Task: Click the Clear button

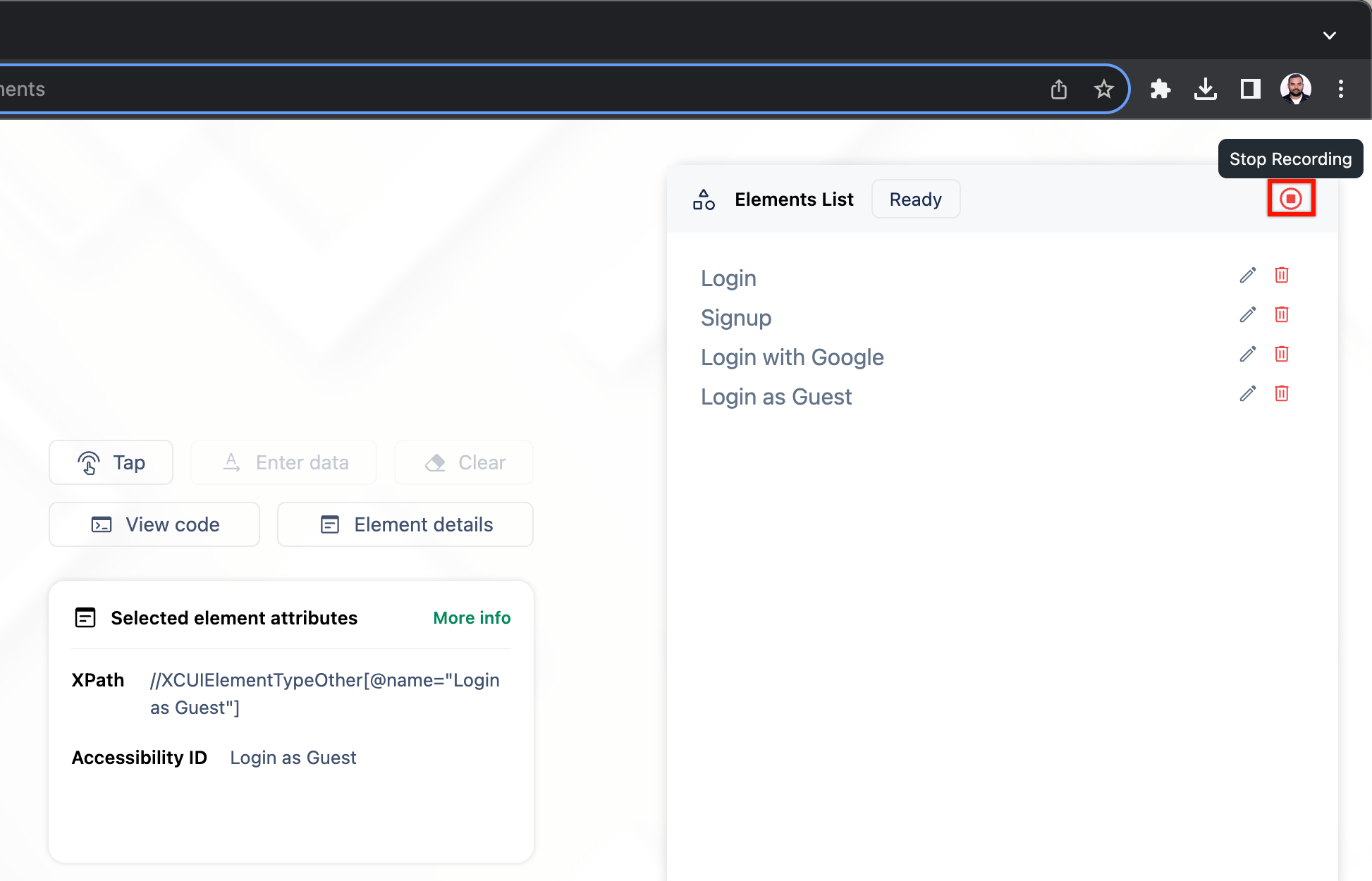Action: (464, 462)
